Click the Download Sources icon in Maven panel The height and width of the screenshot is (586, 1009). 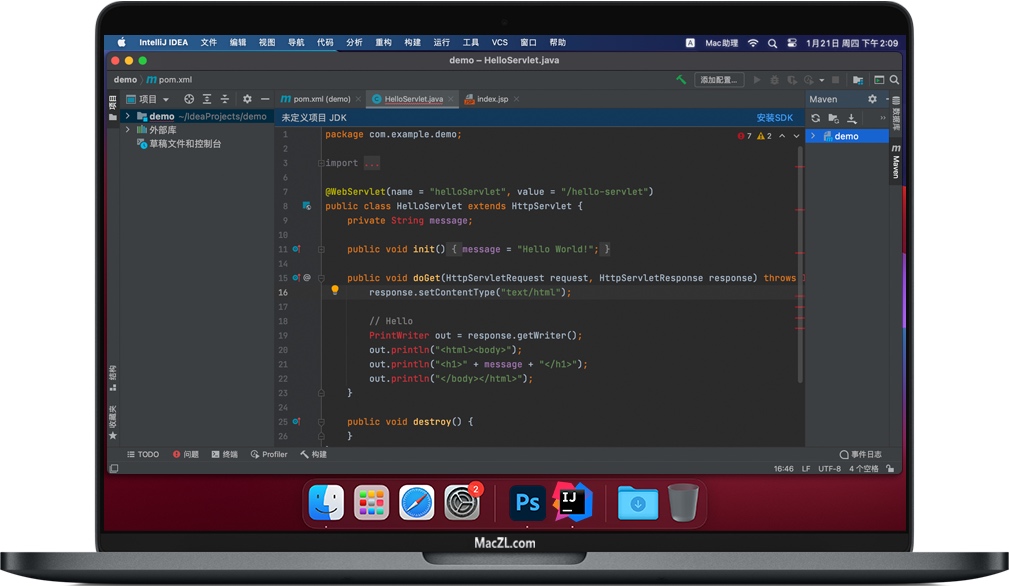click(852, 118)
